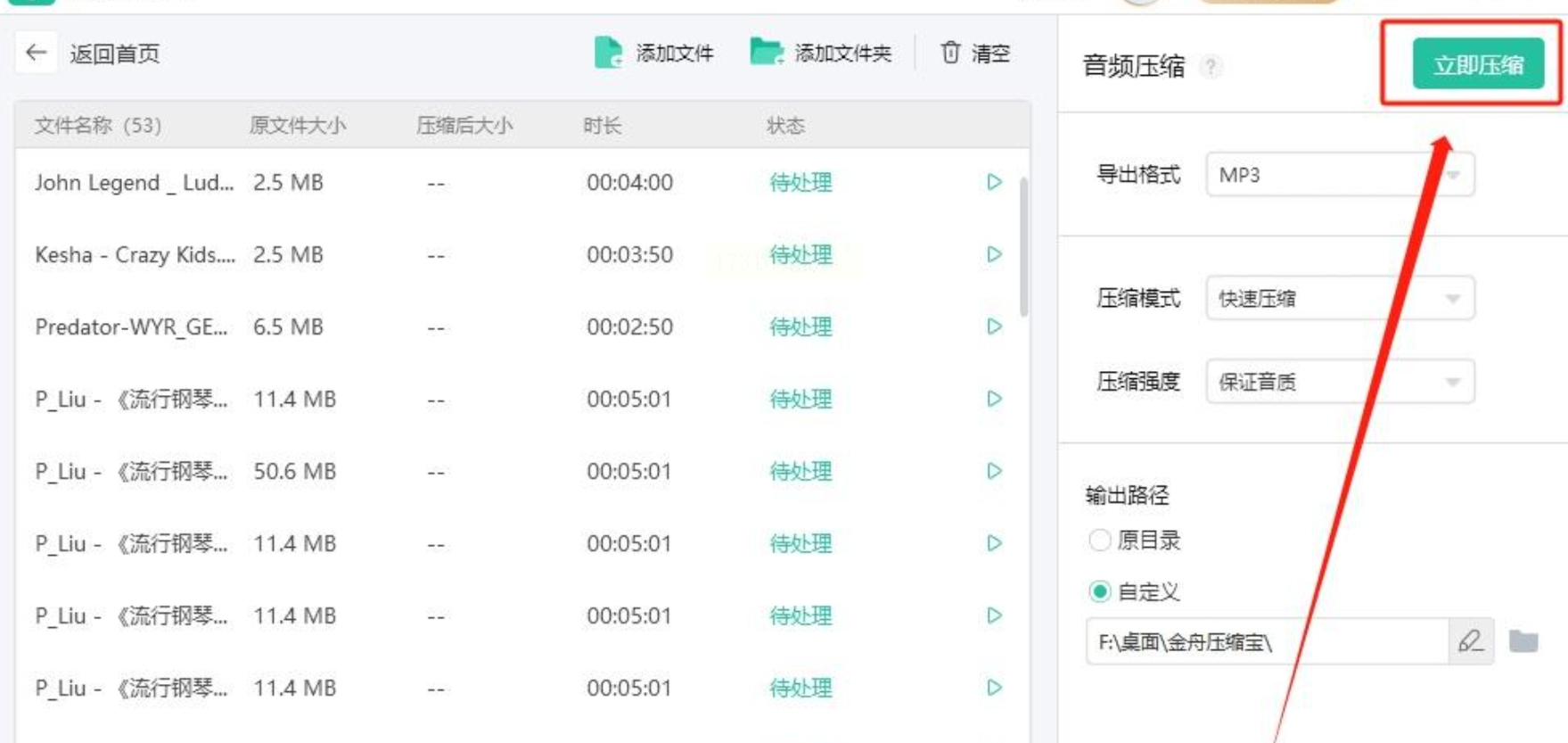Click 清空 trash to clear the list

tap(975, 53)
